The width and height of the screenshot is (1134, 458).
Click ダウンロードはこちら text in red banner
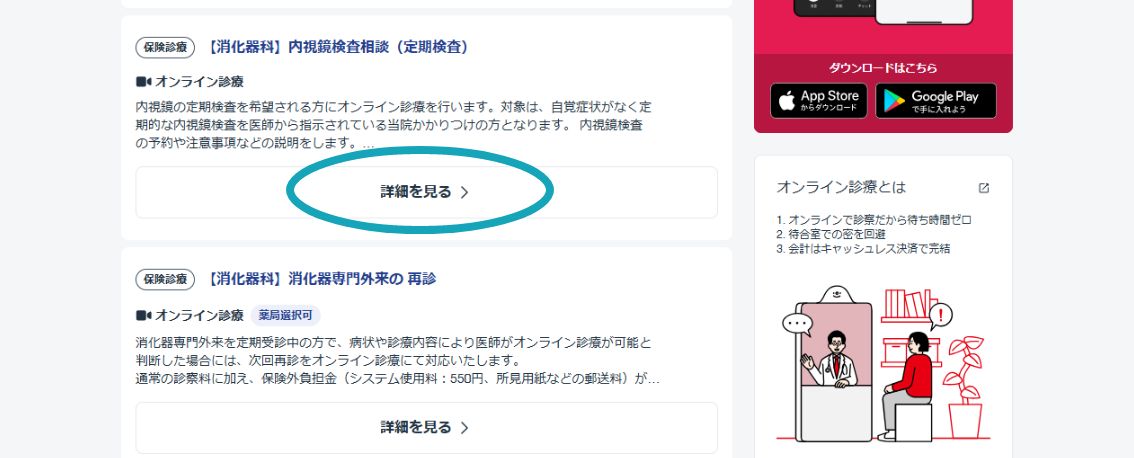(883, 68)
